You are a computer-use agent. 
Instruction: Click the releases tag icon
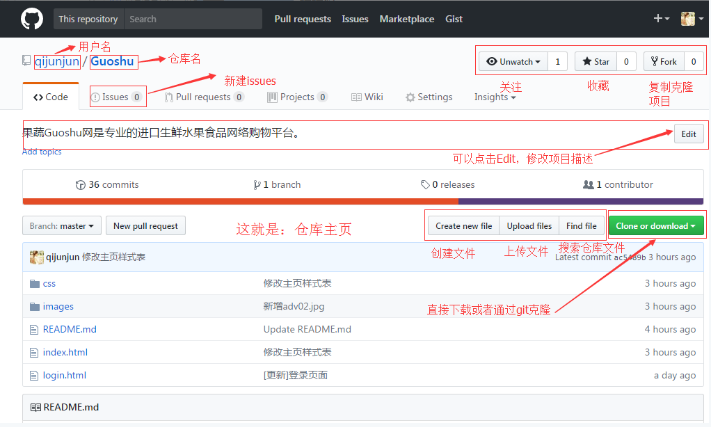coord(425,184)
